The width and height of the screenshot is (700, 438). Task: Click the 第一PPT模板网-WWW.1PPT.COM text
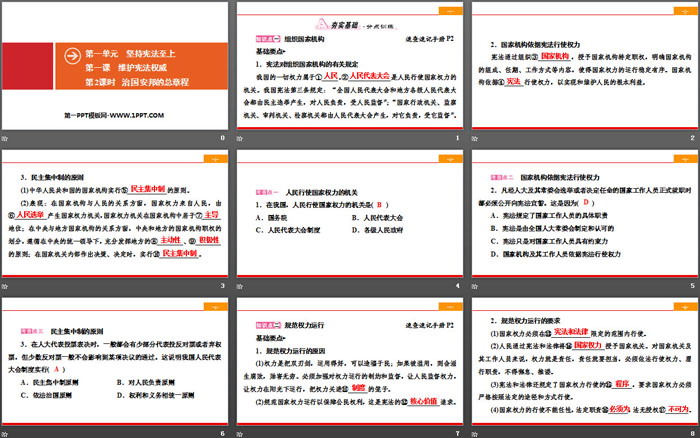click(114, 115)
